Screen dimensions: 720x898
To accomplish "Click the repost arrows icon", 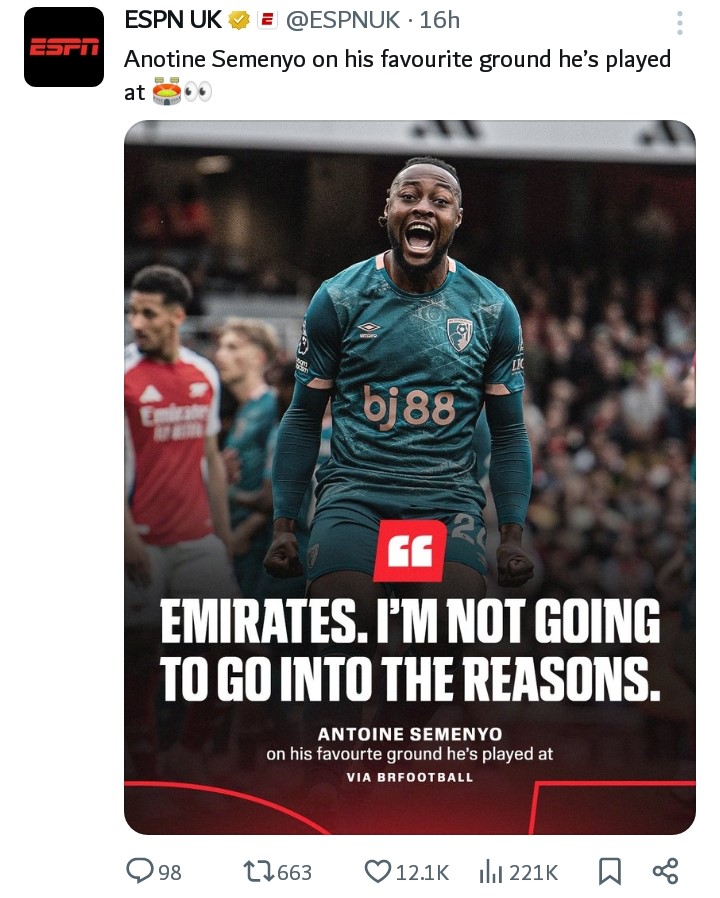I will coord(259,872).
